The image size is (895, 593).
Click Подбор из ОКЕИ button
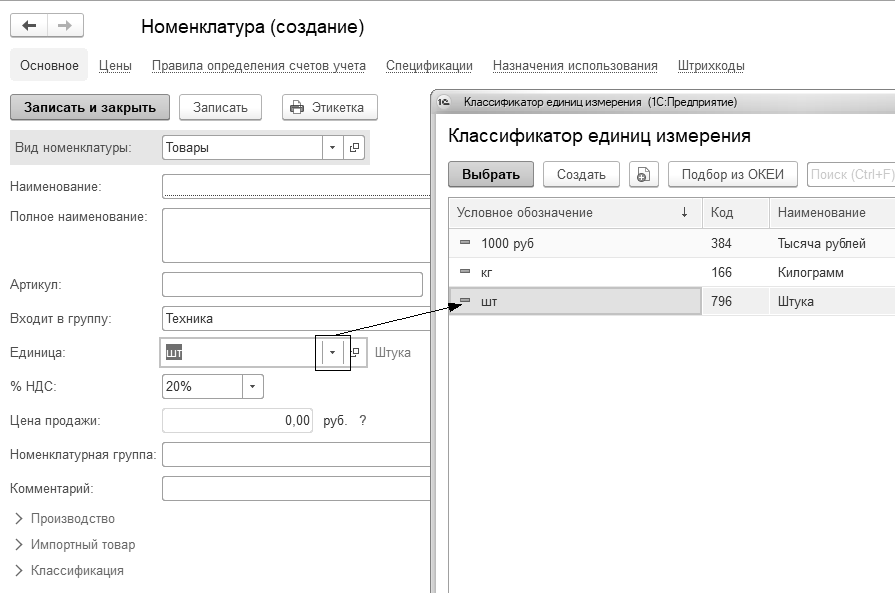click(x=732, y=175)
